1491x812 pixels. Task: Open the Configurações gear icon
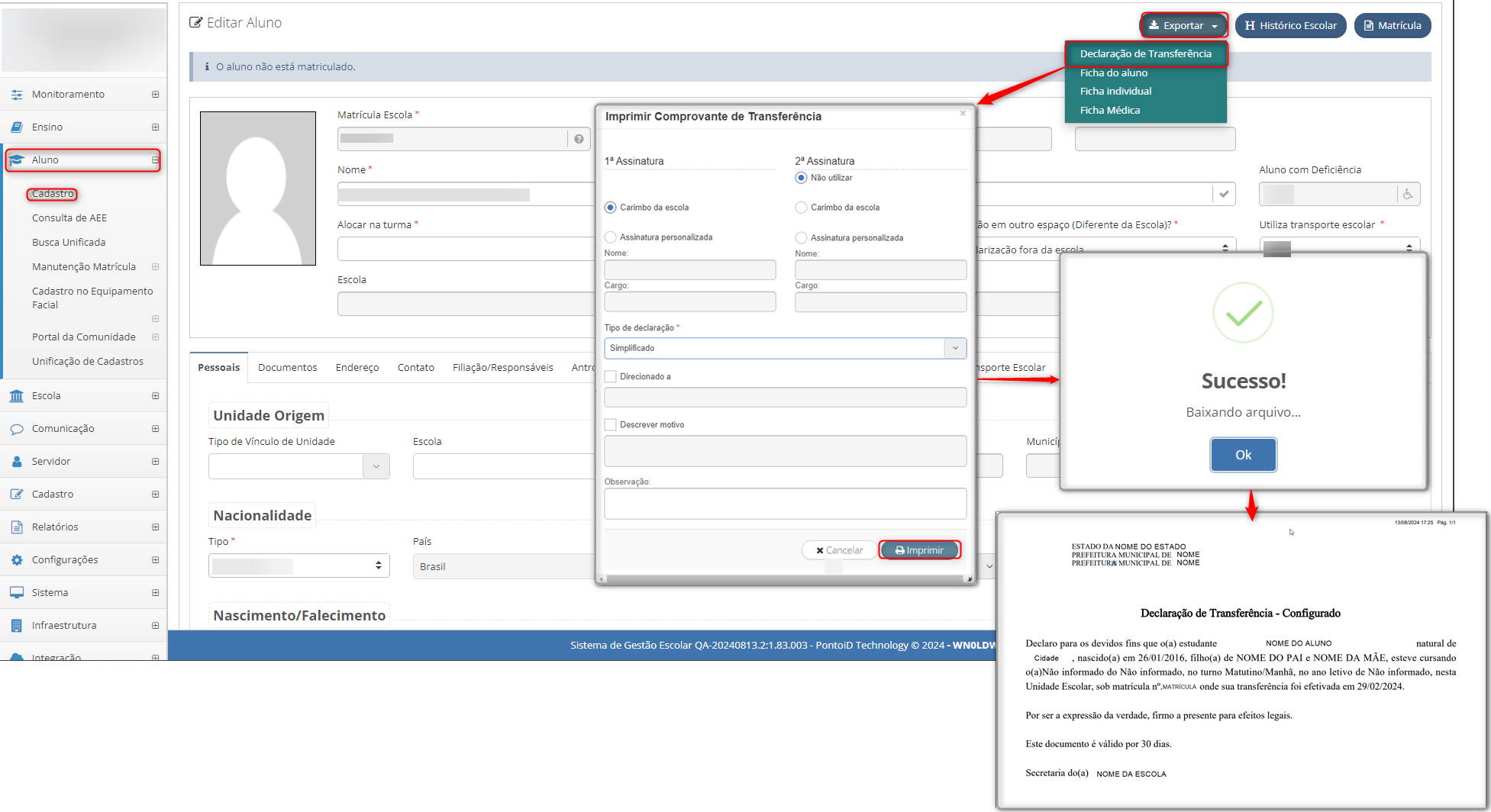pyautogui.click(x=17, y=560)
